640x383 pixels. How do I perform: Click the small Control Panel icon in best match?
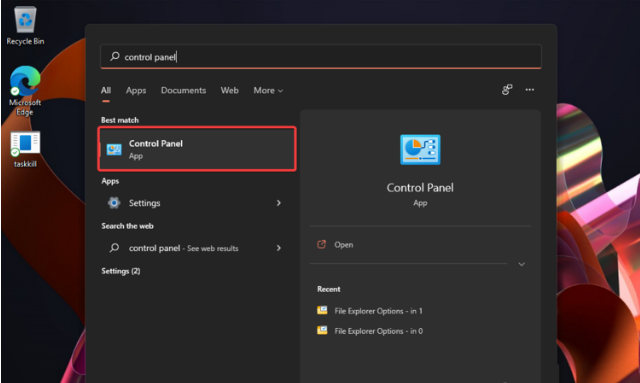(114, 149)
